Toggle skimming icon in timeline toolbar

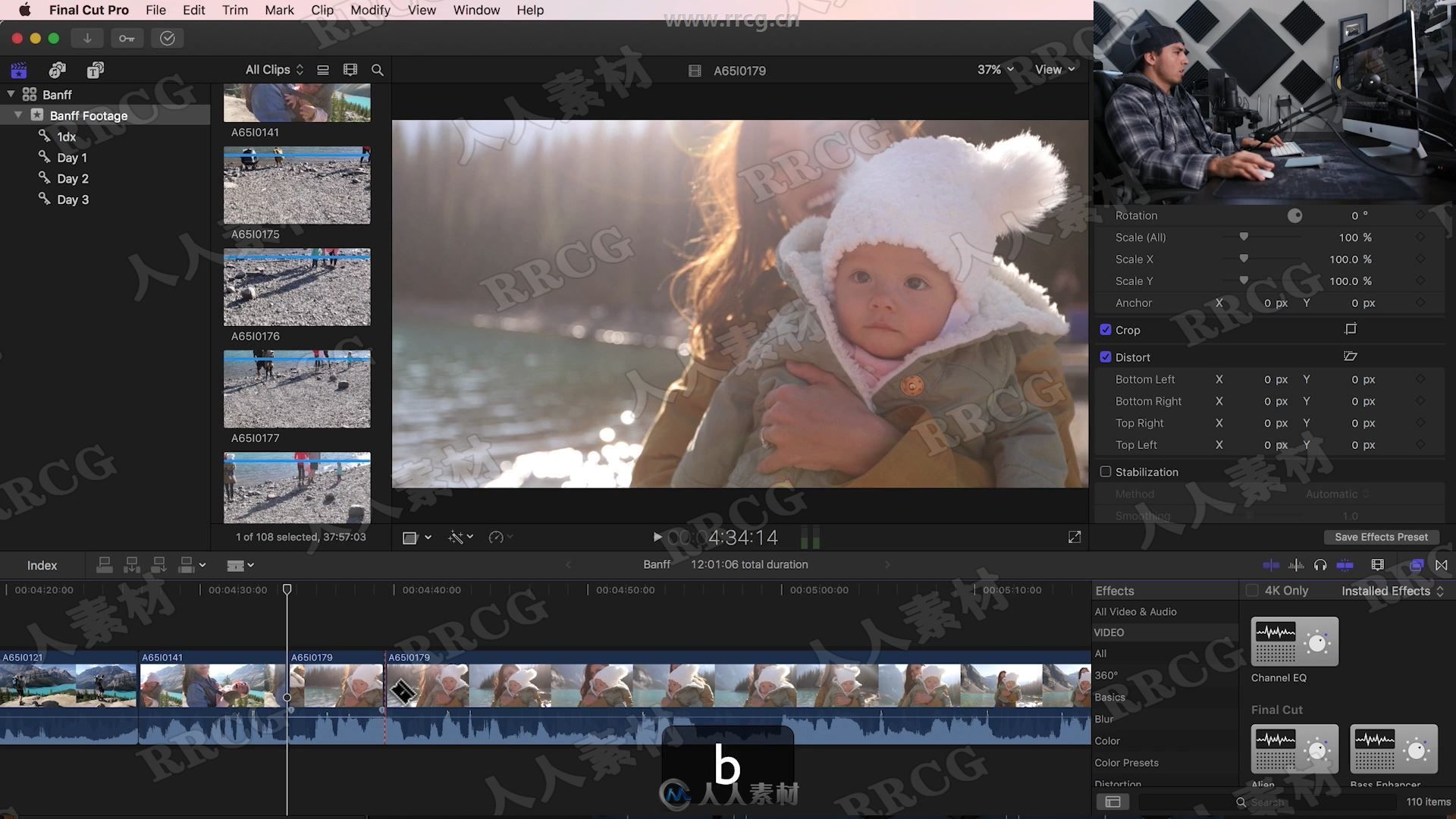(1271, 565)
